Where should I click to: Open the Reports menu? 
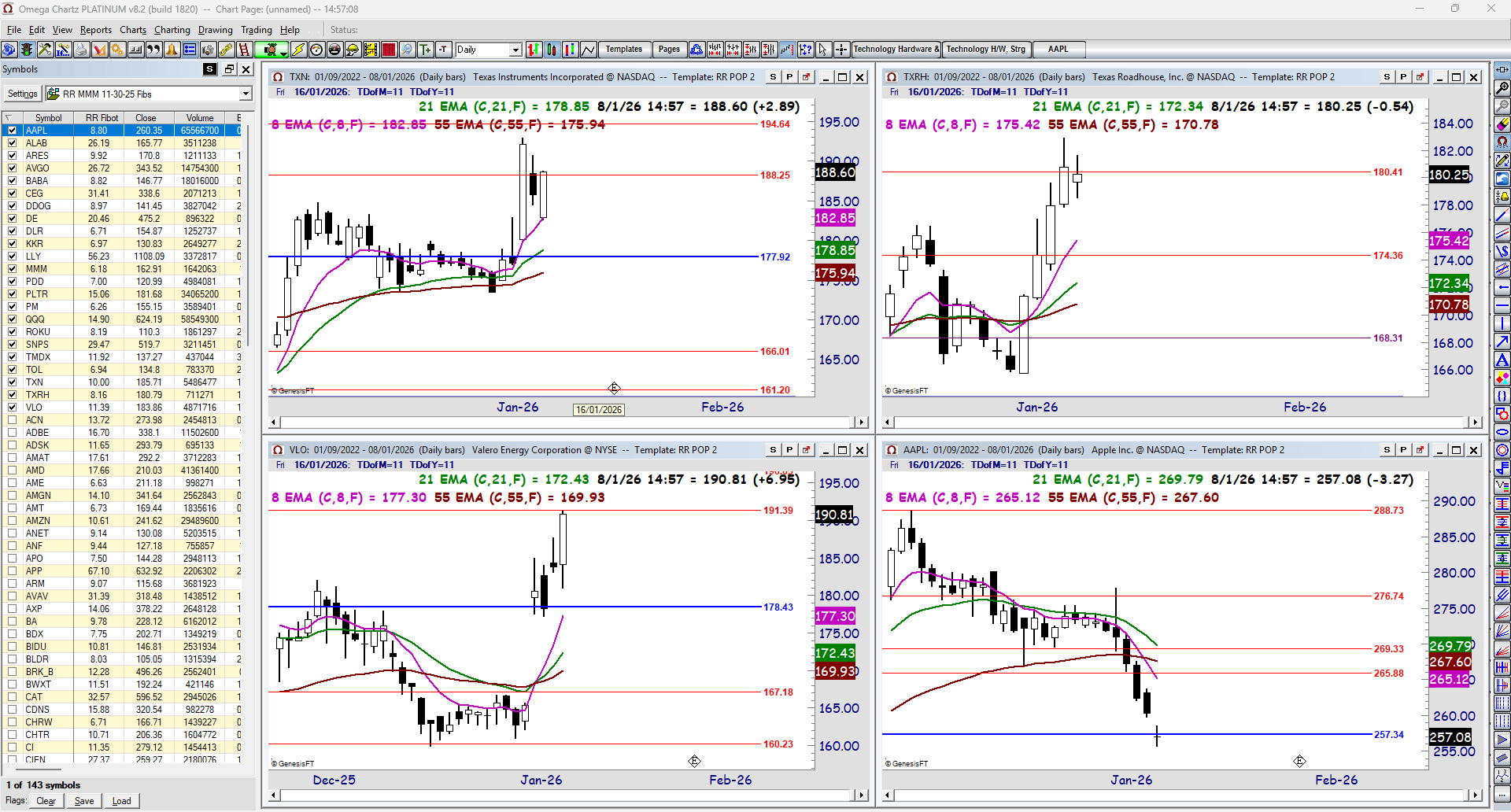pyautogui.click(x=96, y=30)
